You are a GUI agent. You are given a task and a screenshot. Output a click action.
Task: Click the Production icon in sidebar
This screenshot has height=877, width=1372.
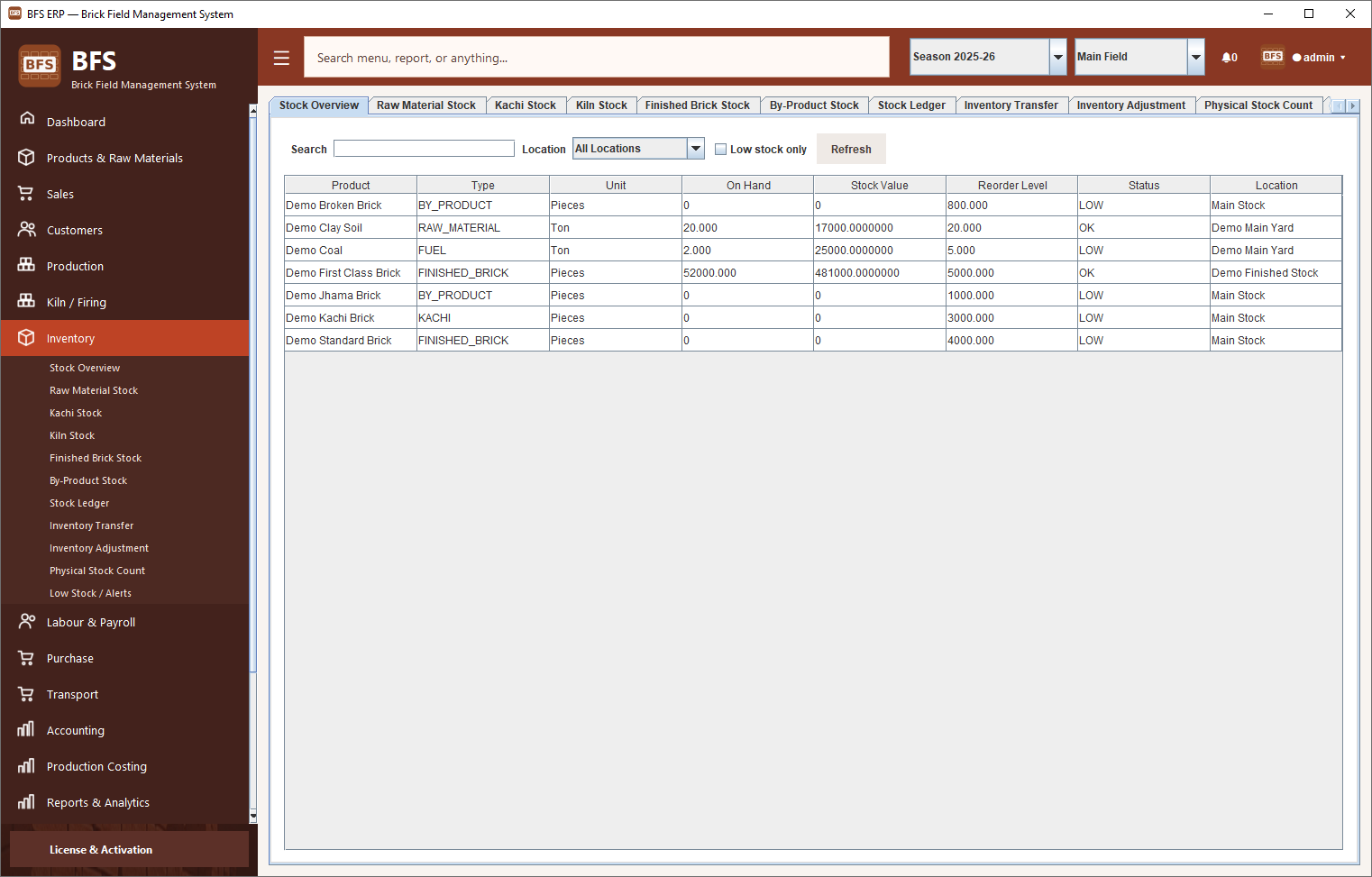coord(27,266)
